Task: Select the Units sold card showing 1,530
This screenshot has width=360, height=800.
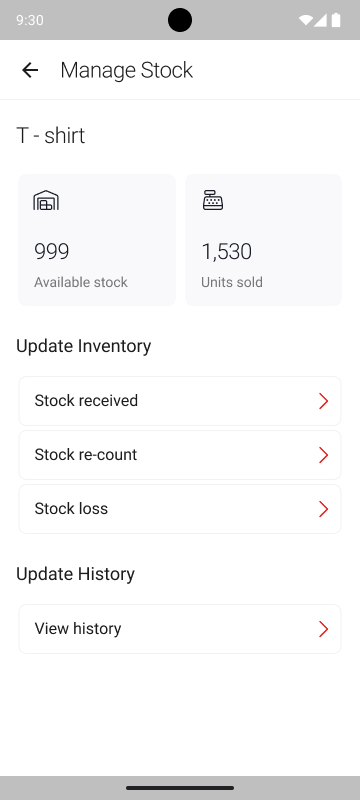Action: click(263, 240)
